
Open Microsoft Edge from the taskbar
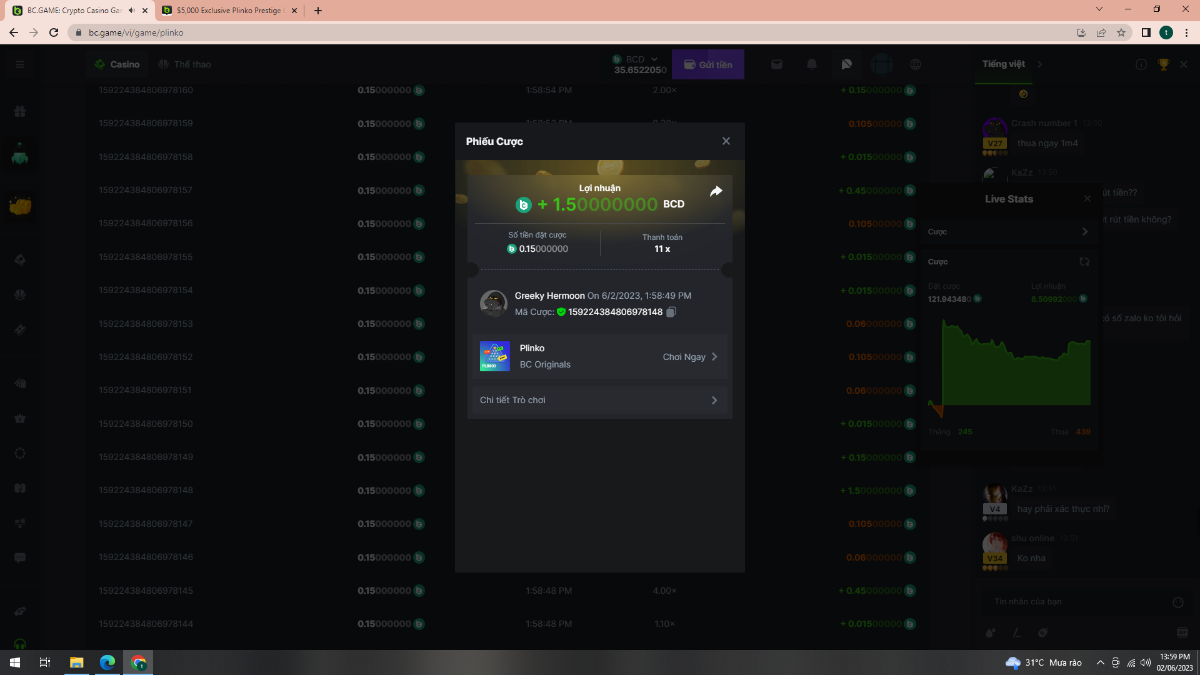107,662
